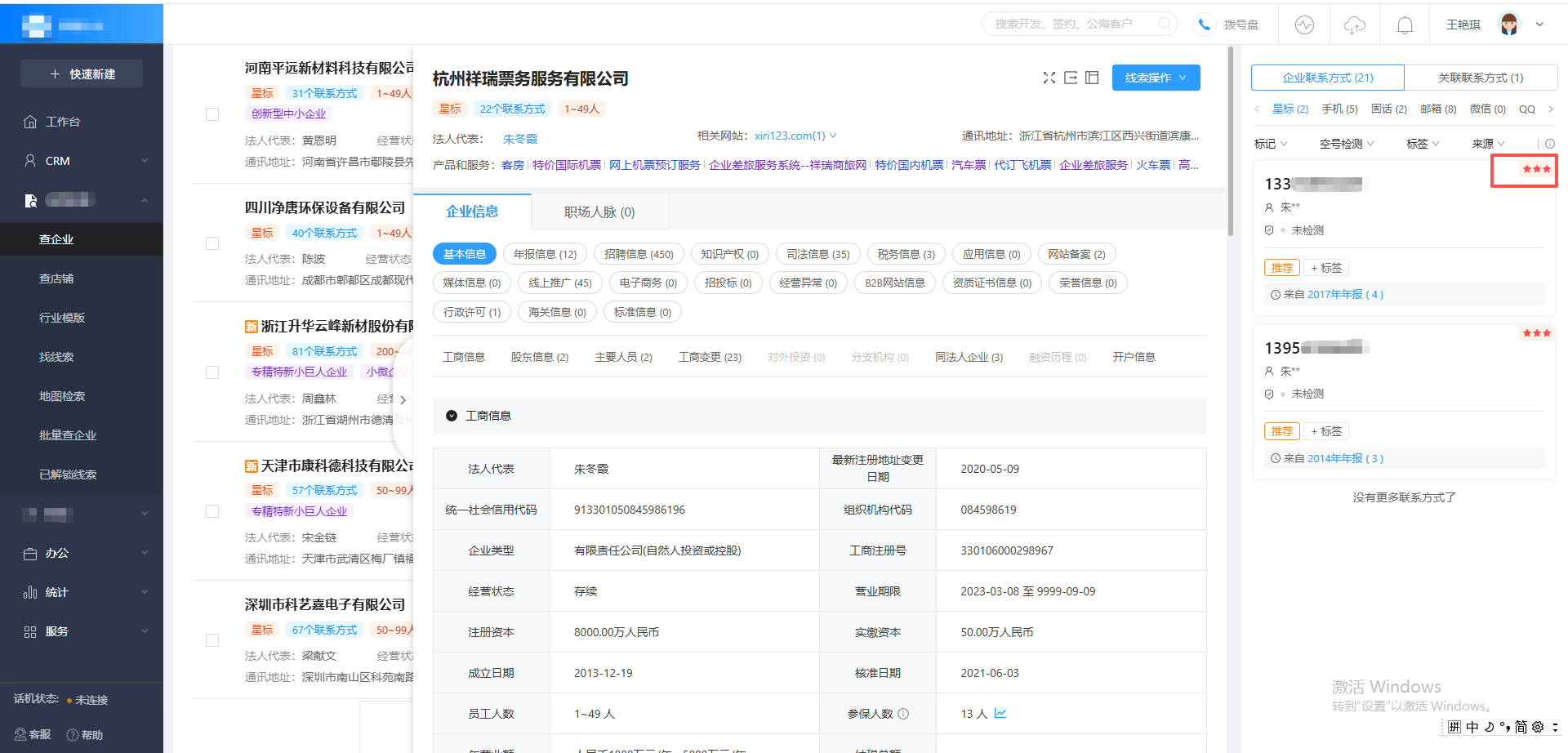Switch to 职场人脉 (0) tab
Viewport: 1568px width, 753px height.
(x=599, y=212)
